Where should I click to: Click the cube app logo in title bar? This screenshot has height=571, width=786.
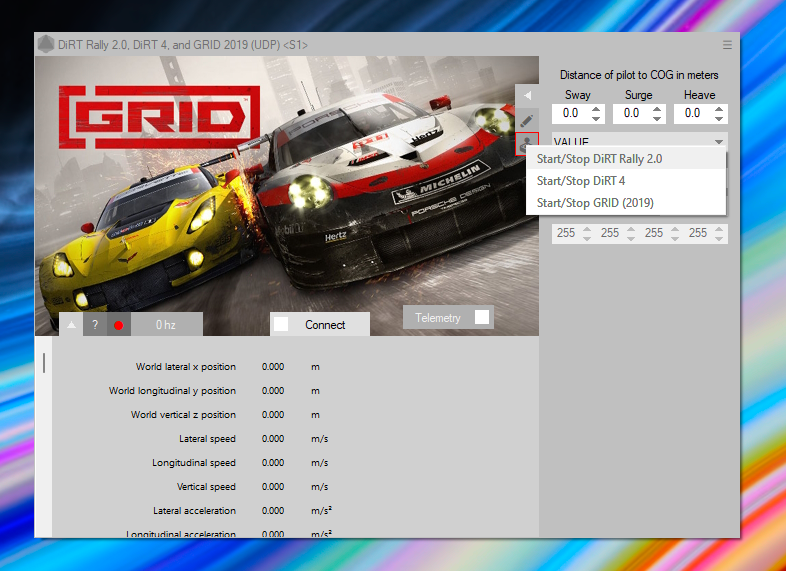46,44
